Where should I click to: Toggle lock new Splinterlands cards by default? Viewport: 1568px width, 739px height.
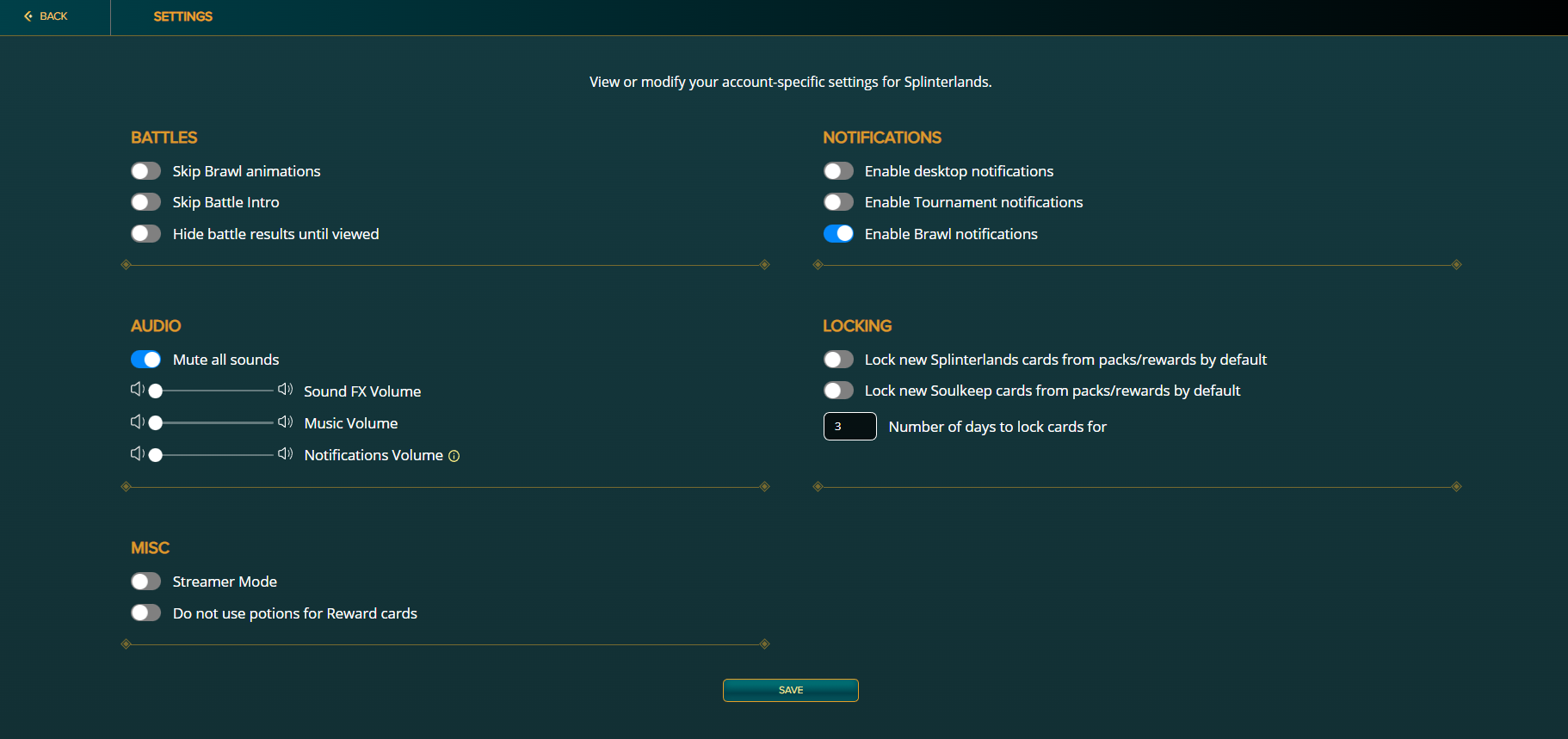point(838,360)
